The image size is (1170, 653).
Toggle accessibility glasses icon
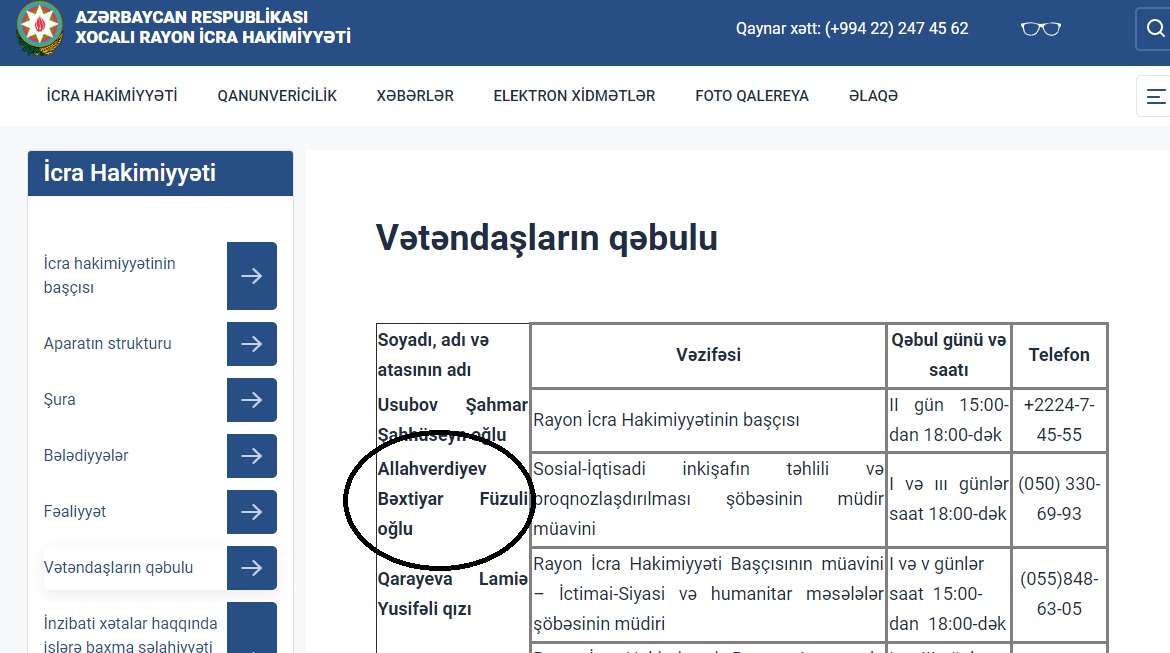pos(1040,29)
